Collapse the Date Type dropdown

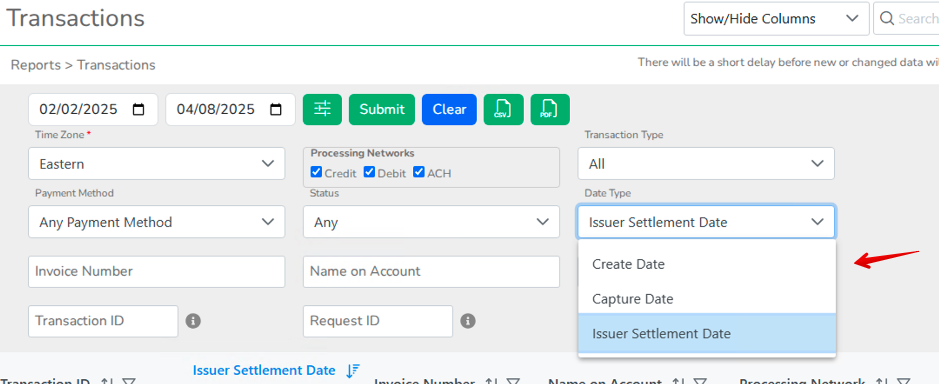click(706, 222)
